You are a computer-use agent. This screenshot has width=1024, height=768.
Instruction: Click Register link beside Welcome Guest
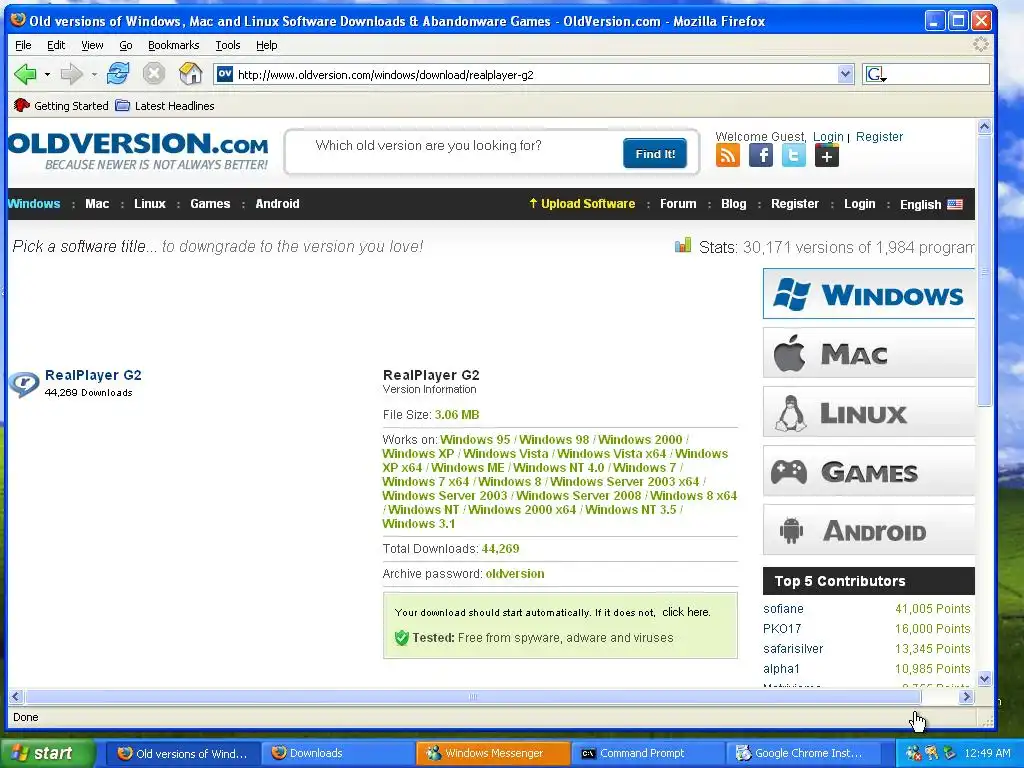(879, 136)
